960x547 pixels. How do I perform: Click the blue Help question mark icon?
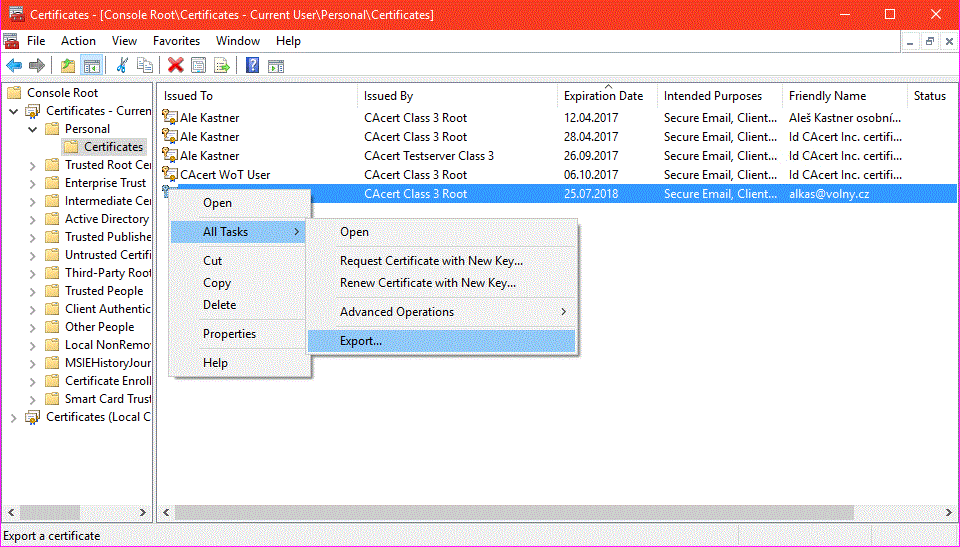[253, 65]
